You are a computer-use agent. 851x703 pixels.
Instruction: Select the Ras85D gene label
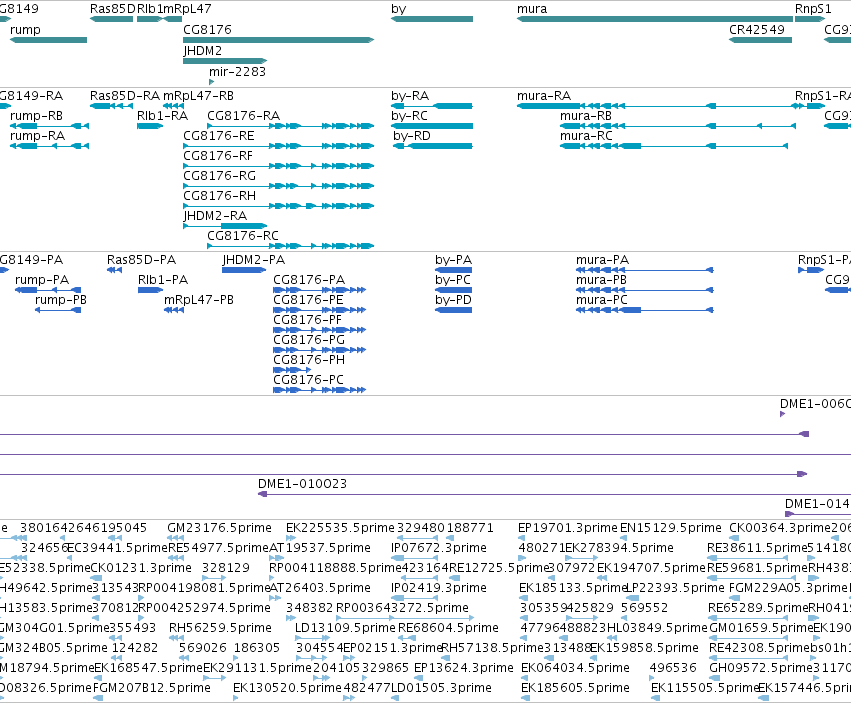[112, 9]
